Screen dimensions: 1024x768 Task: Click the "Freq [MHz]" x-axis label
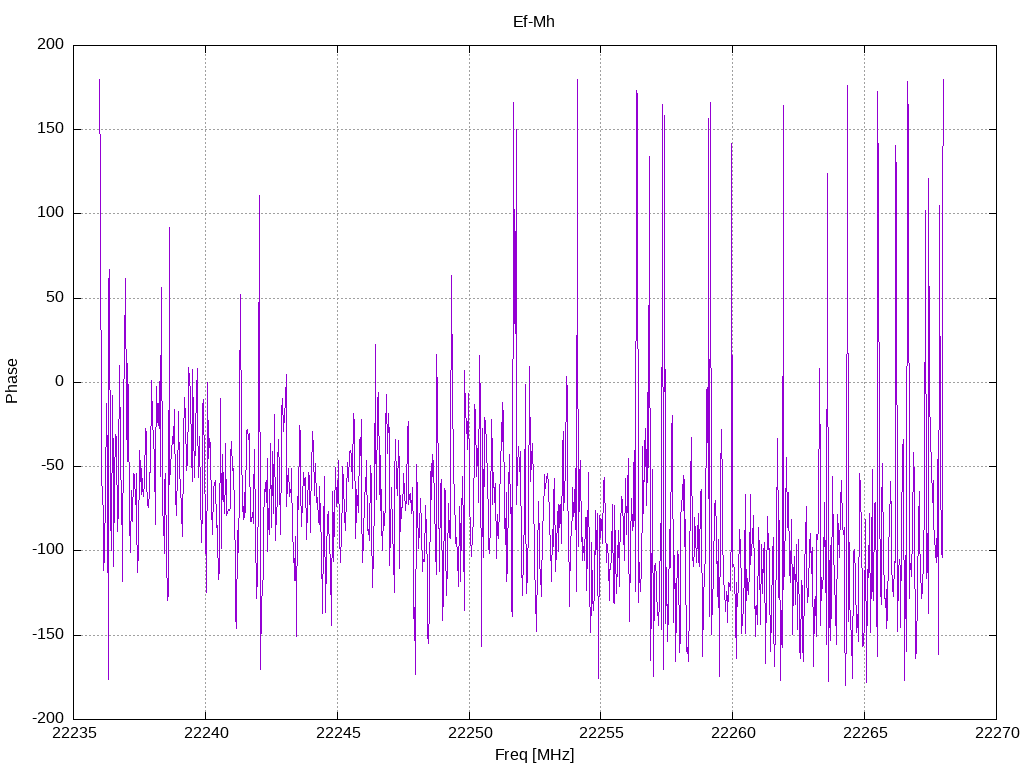534,755
